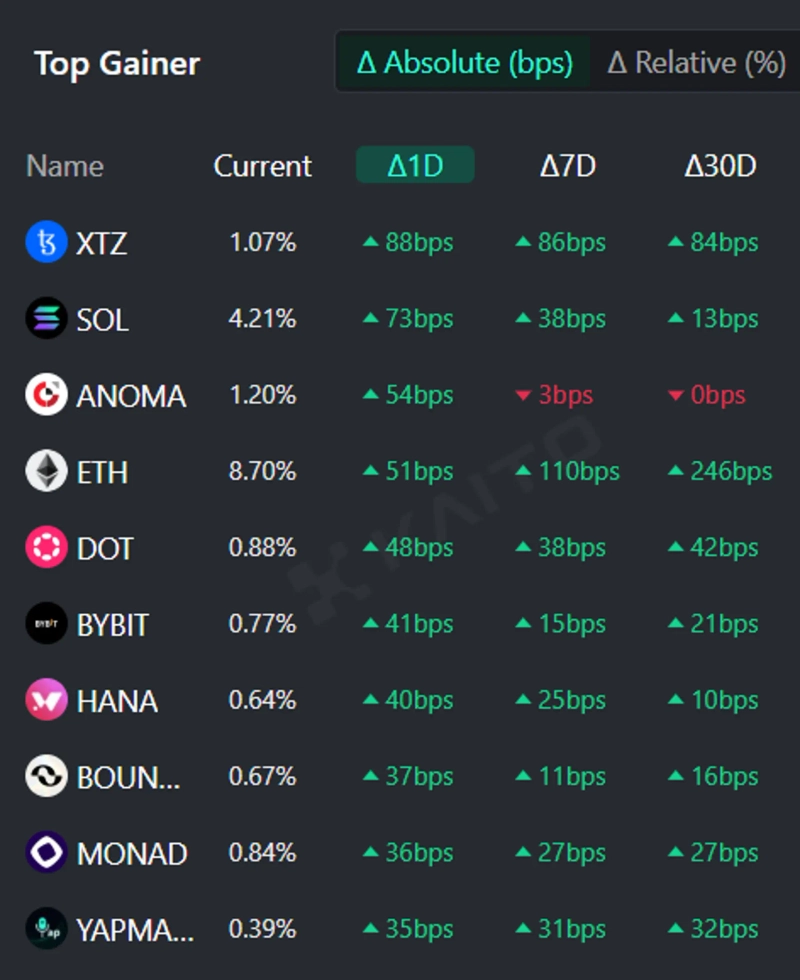Sort by the Δ30D column
The width and height of the screenshot is (800, 980).
[x=720, y=166]
